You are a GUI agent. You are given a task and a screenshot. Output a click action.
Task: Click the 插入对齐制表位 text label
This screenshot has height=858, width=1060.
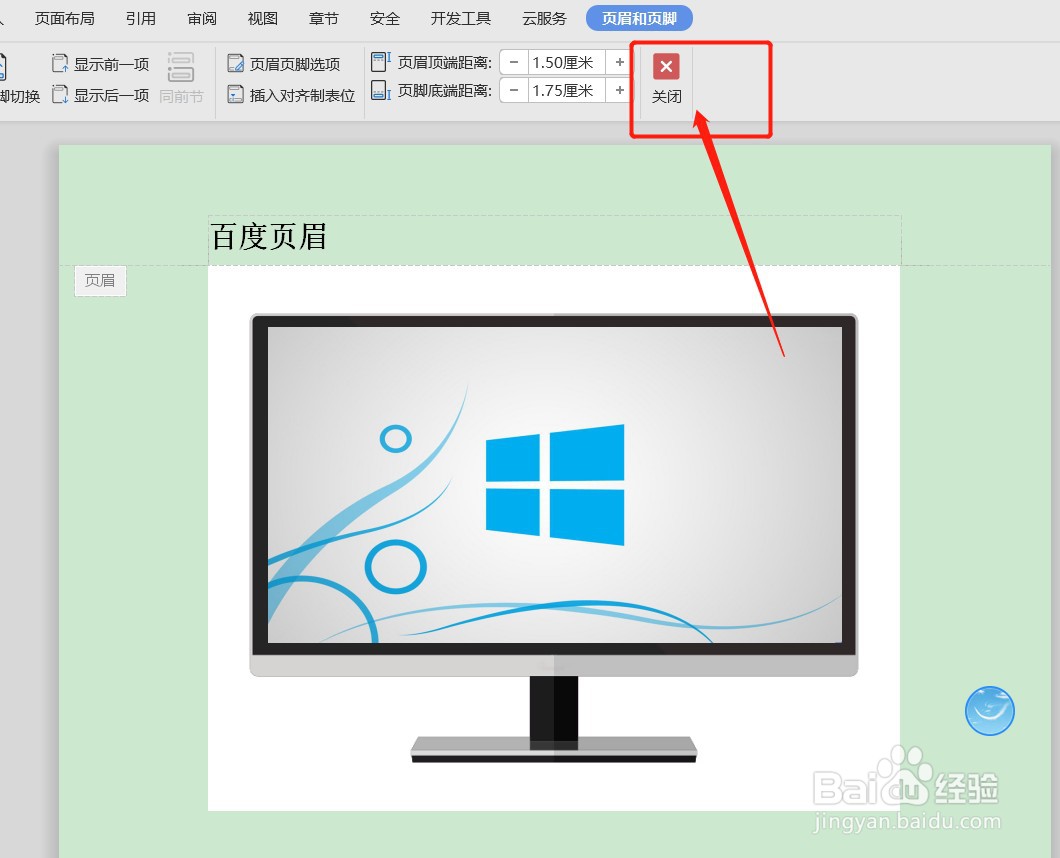pyautogui.click(x=302, y=95)
